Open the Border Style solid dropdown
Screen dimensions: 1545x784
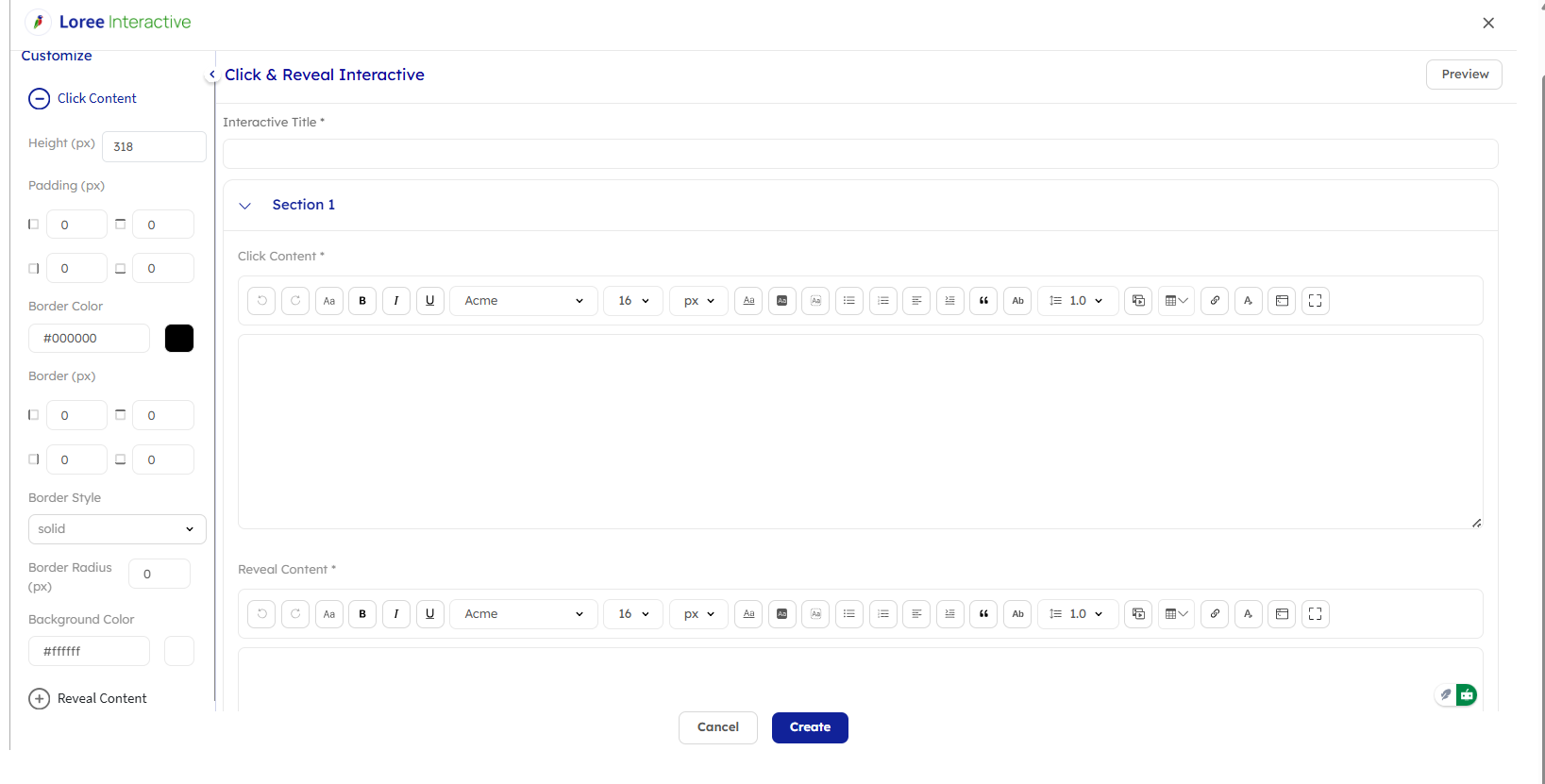pos(117,529)
